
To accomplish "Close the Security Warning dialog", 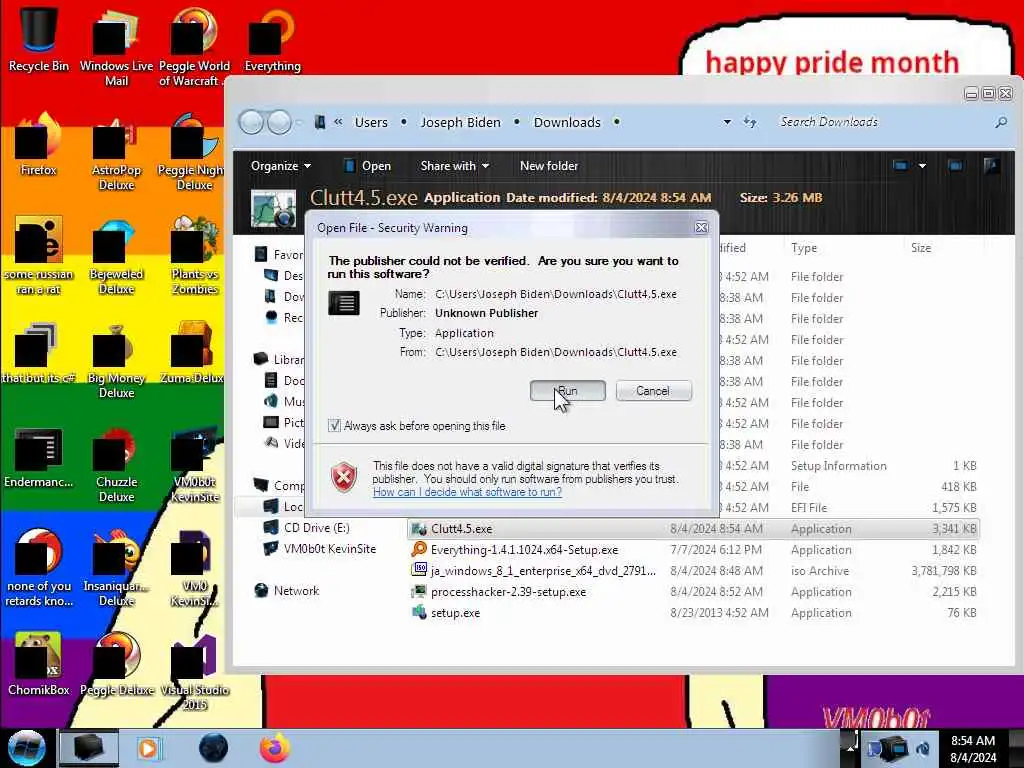I will pyautogui.click(x=701, y=227).
